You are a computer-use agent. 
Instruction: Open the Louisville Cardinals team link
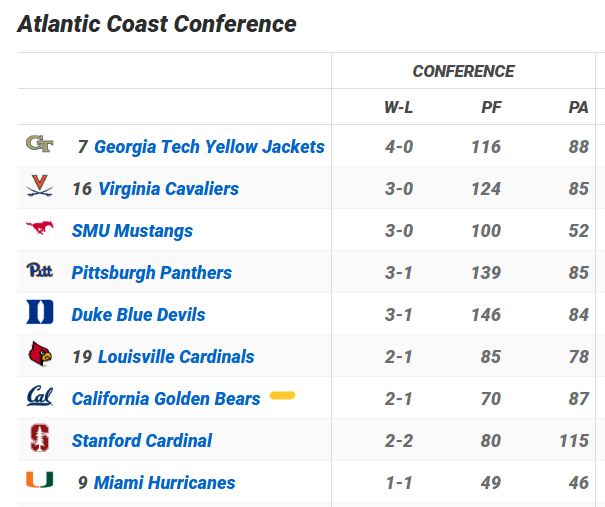176,357
